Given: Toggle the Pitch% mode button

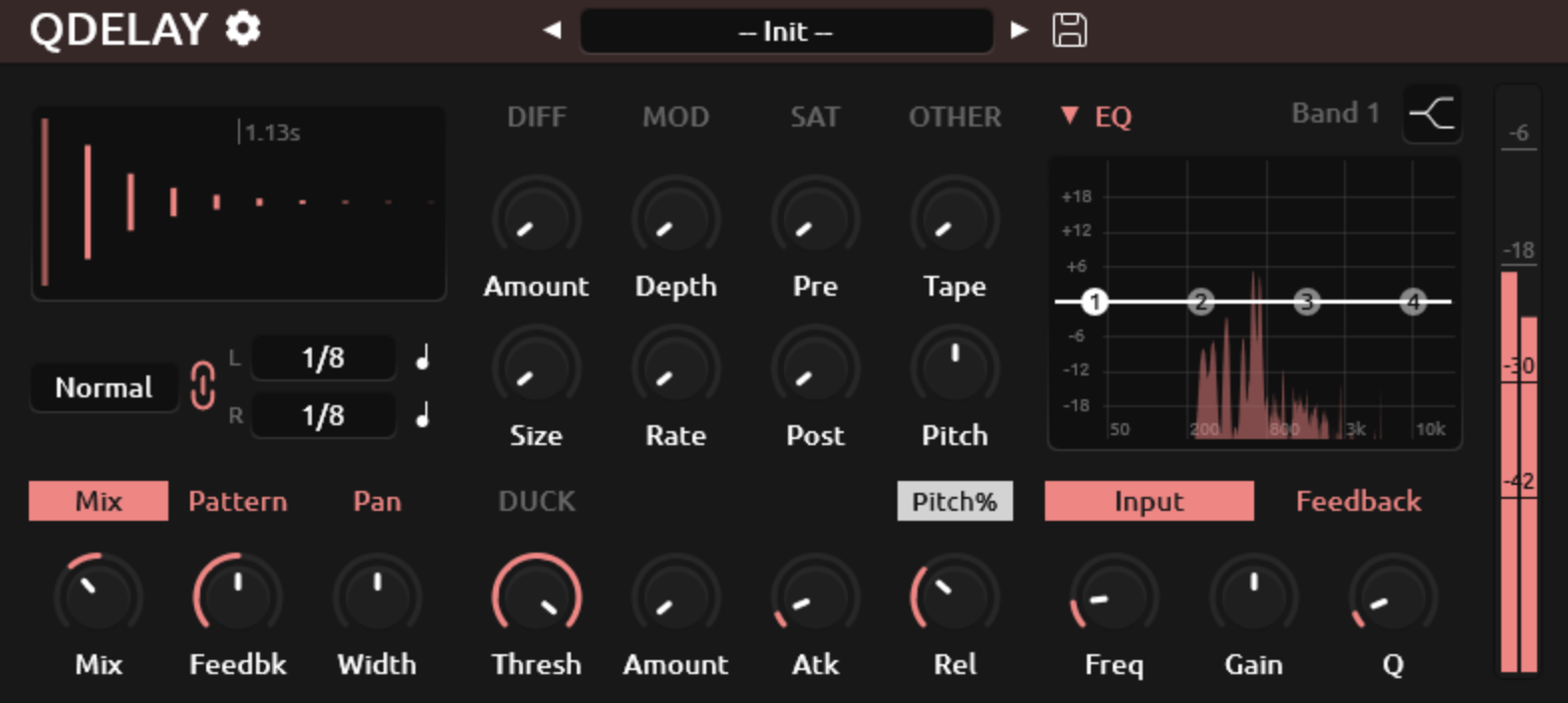Looking at the screenshot, I should 954,501.
